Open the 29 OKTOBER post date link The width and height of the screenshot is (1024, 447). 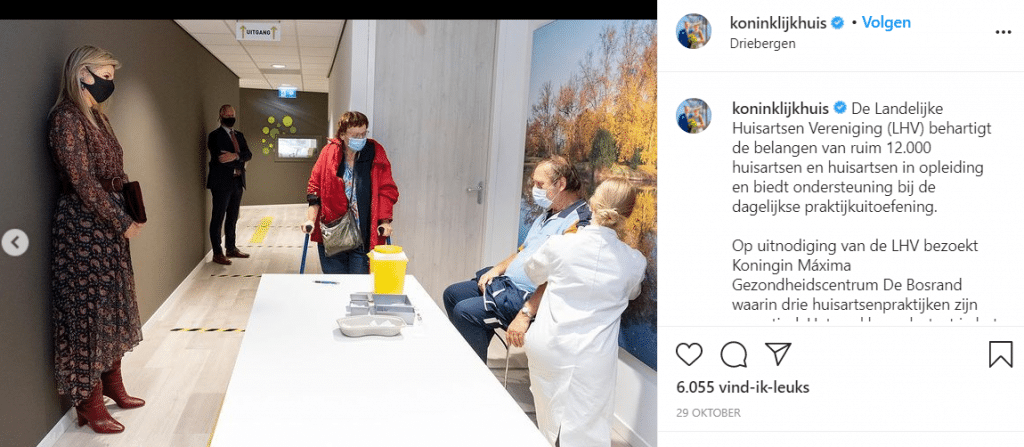(708, 413)
